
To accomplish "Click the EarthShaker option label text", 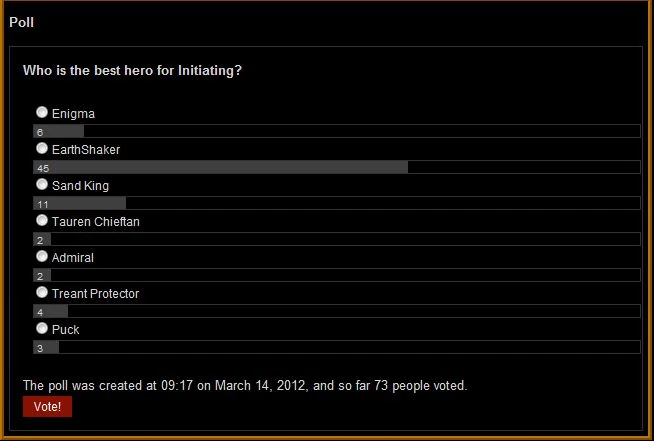I will [x=86, y=150].
